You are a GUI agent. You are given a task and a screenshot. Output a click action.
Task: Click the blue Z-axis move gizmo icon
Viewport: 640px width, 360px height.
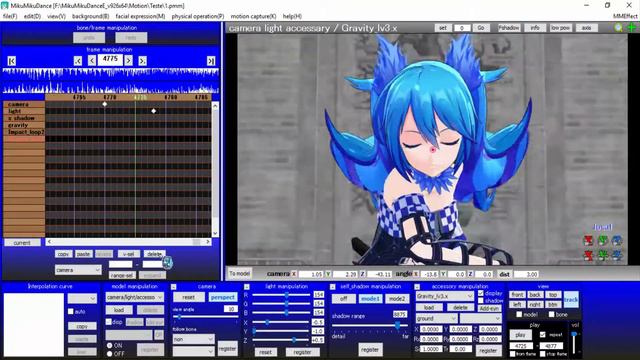point(617,256)
